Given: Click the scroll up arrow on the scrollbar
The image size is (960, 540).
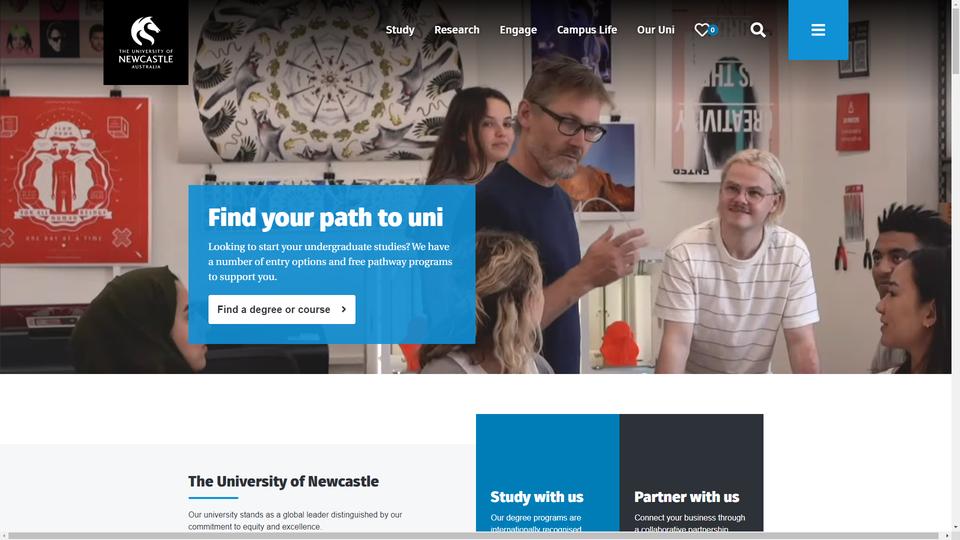Looking at the screenshot, I should 955,4.
